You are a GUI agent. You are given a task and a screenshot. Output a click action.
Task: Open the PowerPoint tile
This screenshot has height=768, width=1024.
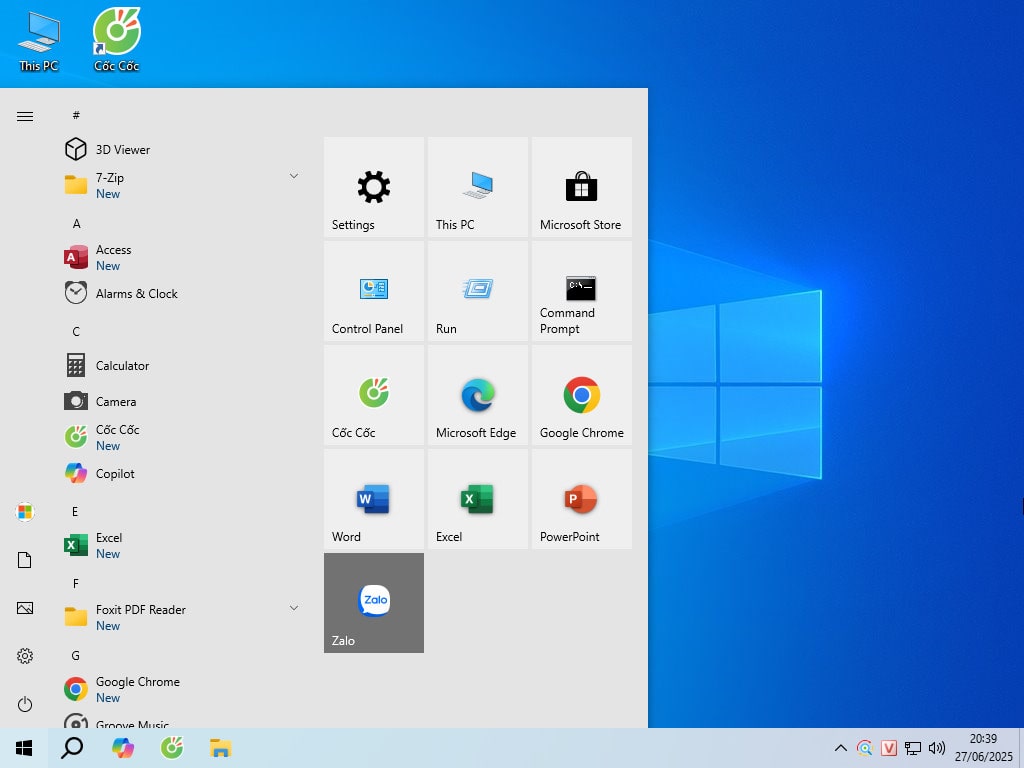[x=581, y=499]
